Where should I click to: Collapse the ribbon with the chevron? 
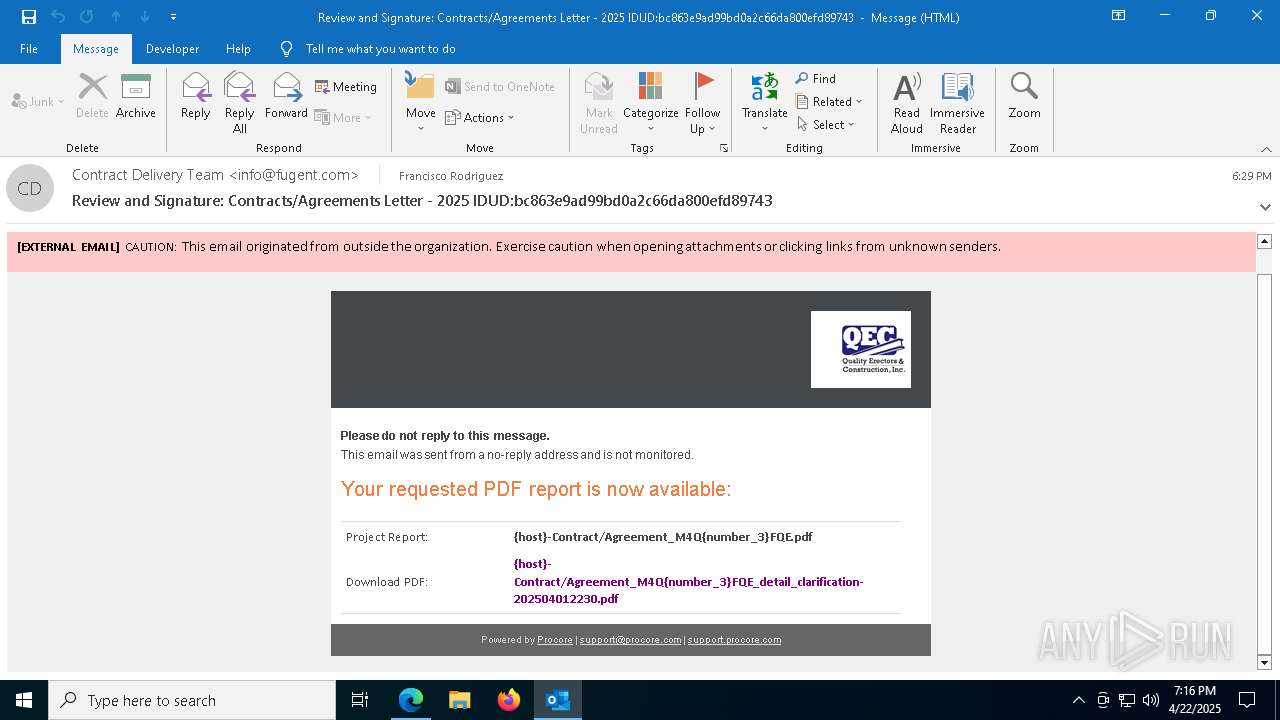pos(1266,149)
